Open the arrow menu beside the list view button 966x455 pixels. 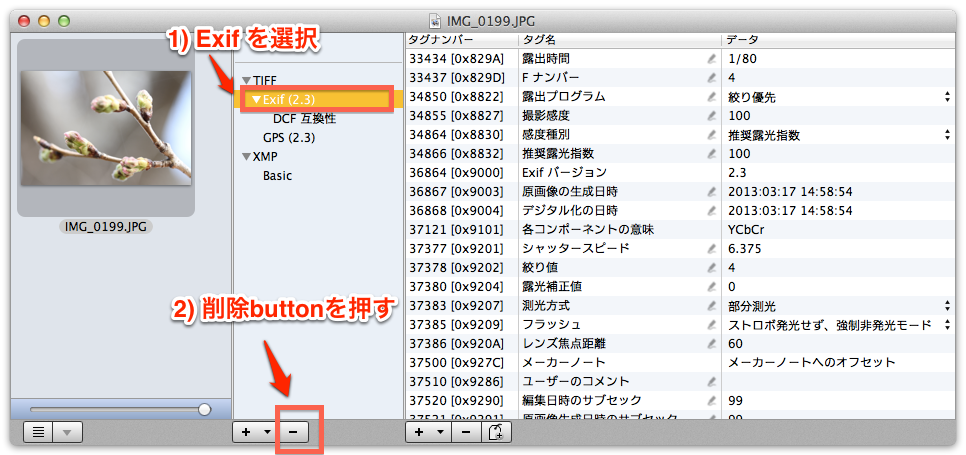(68, 432)
